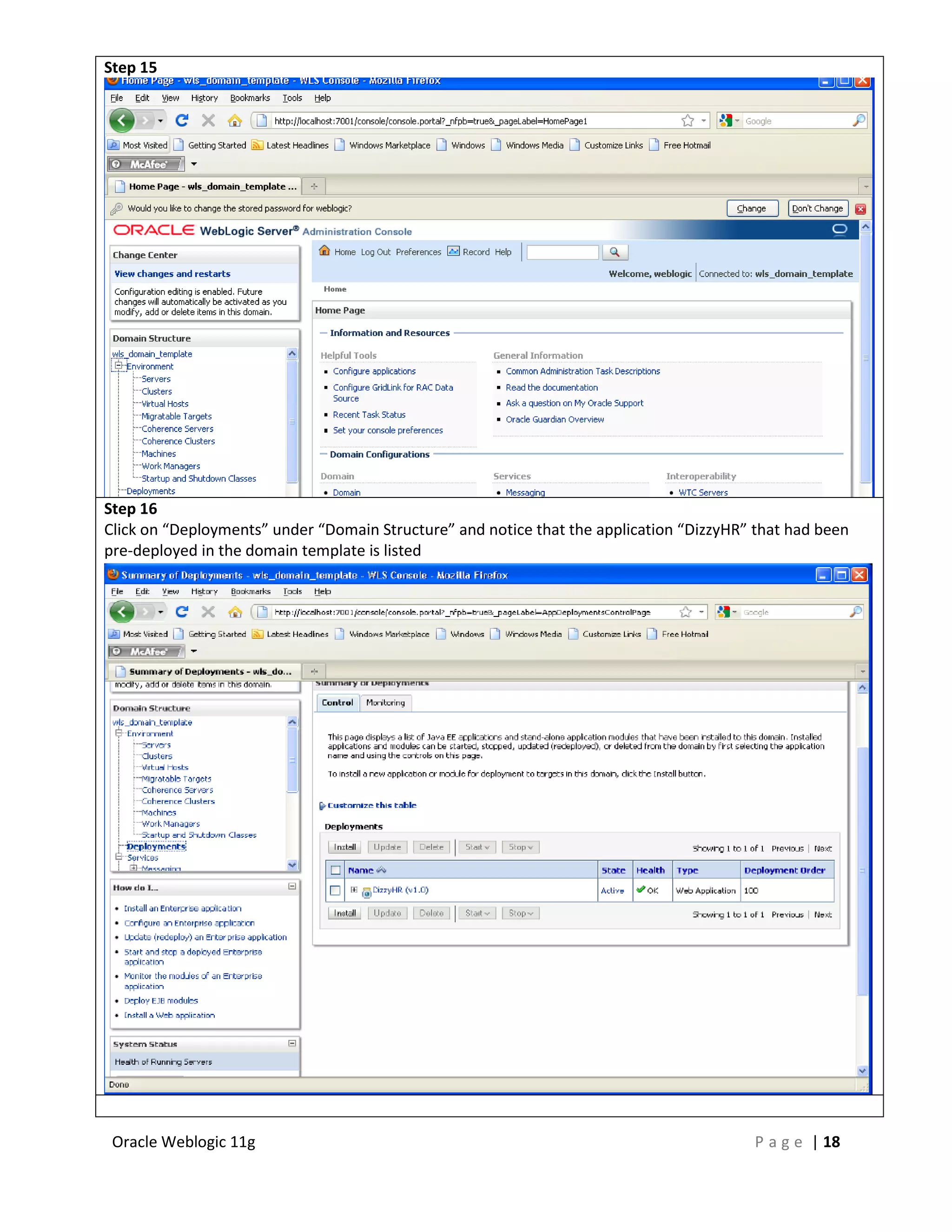Click Most Visited bookmark in Step 16 bar
Screen dimensions: 952x1232
pos(139,634)
